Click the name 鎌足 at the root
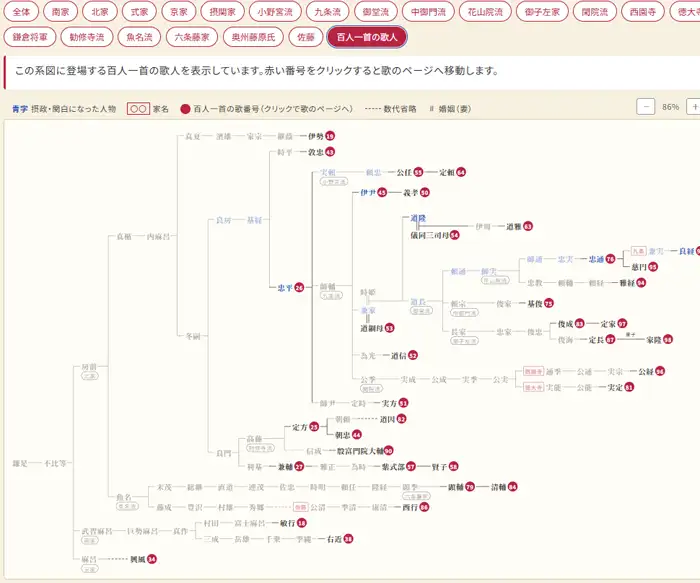 [x=20, y=463]
